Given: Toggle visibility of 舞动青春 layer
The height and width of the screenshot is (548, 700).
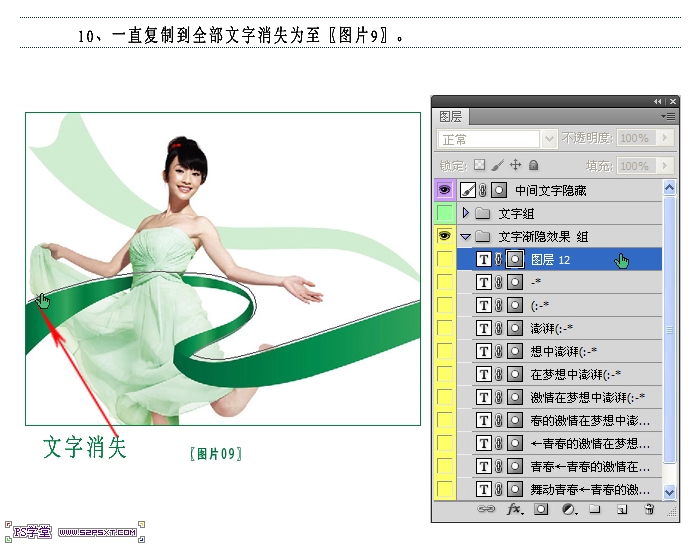Looking at the screenshot, I should [x=445, y=489].
